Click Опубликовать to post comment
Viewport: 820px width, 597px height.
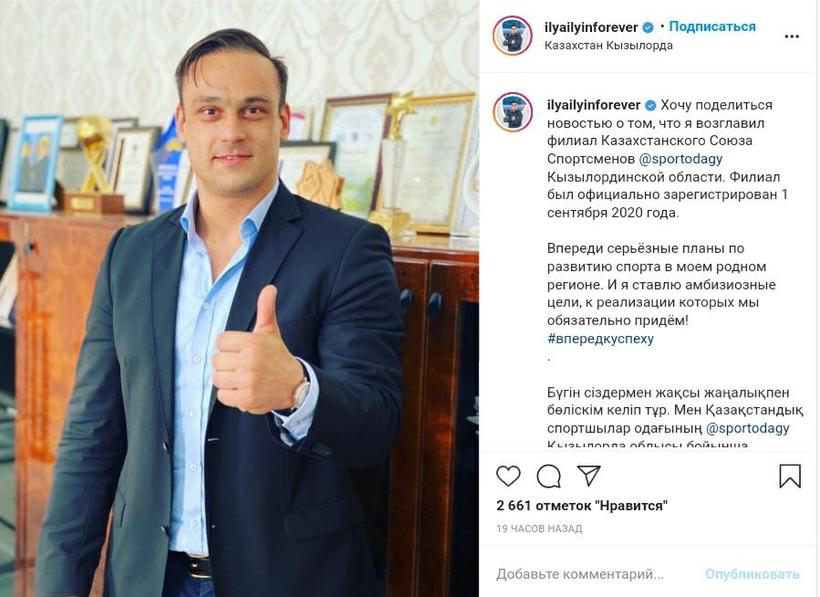[752, 574]
